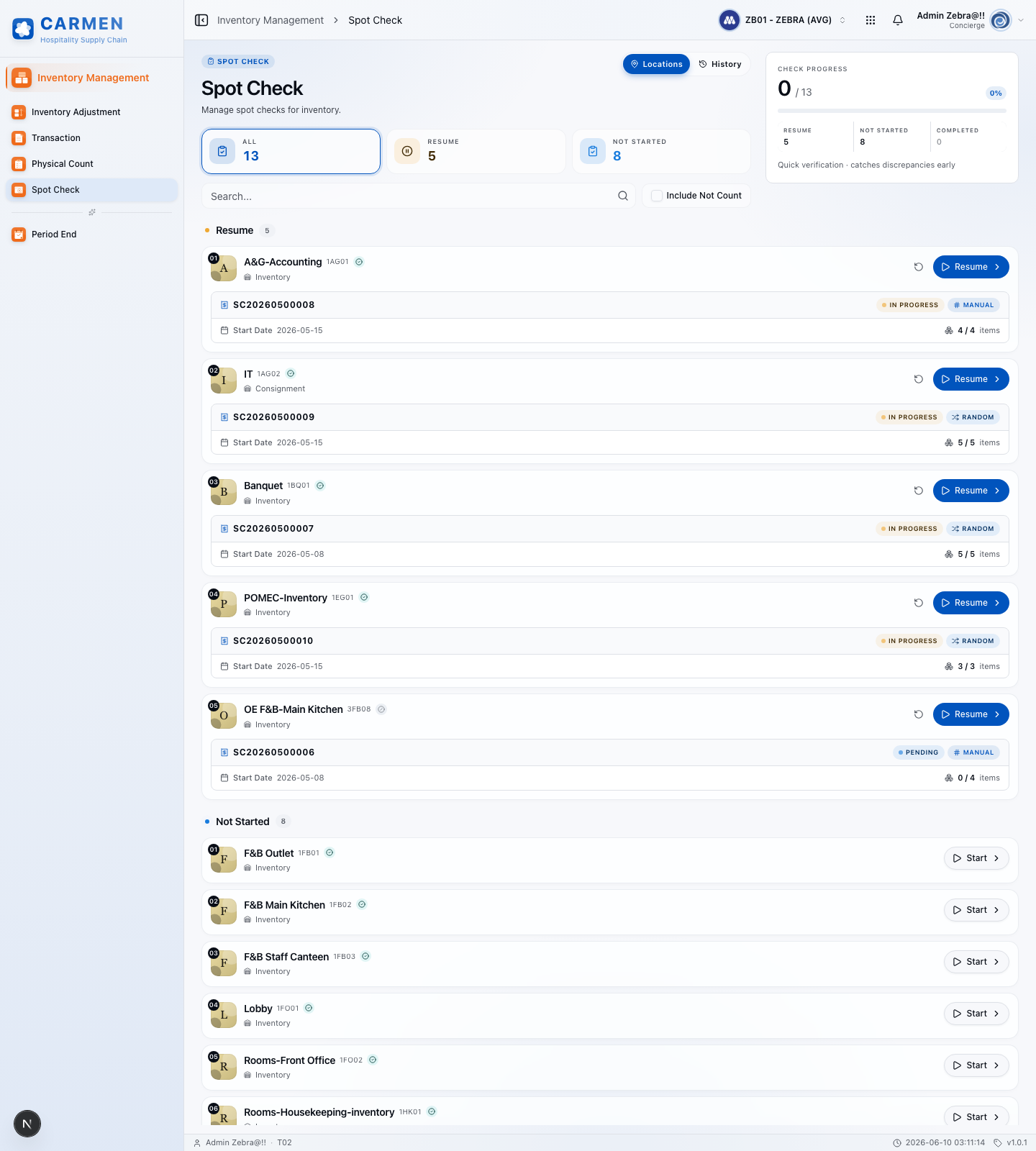The width and height of the screenshot is (1036, 1151).
Task: Open Inventory Adjustment in sidebar
Action: click(x=91, y=112)
